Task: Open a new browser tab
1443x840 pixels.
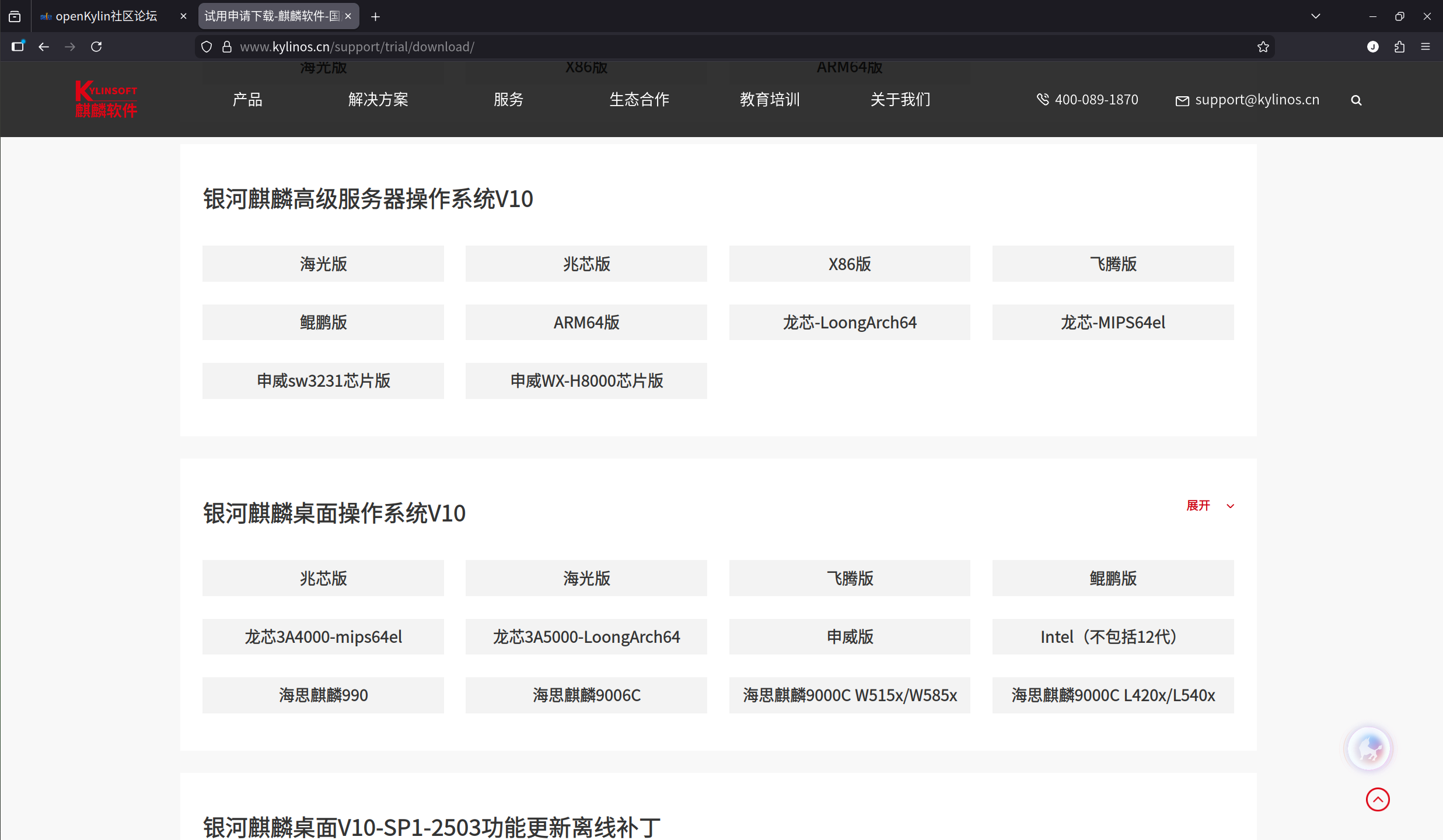Action: tap(375, 17)
